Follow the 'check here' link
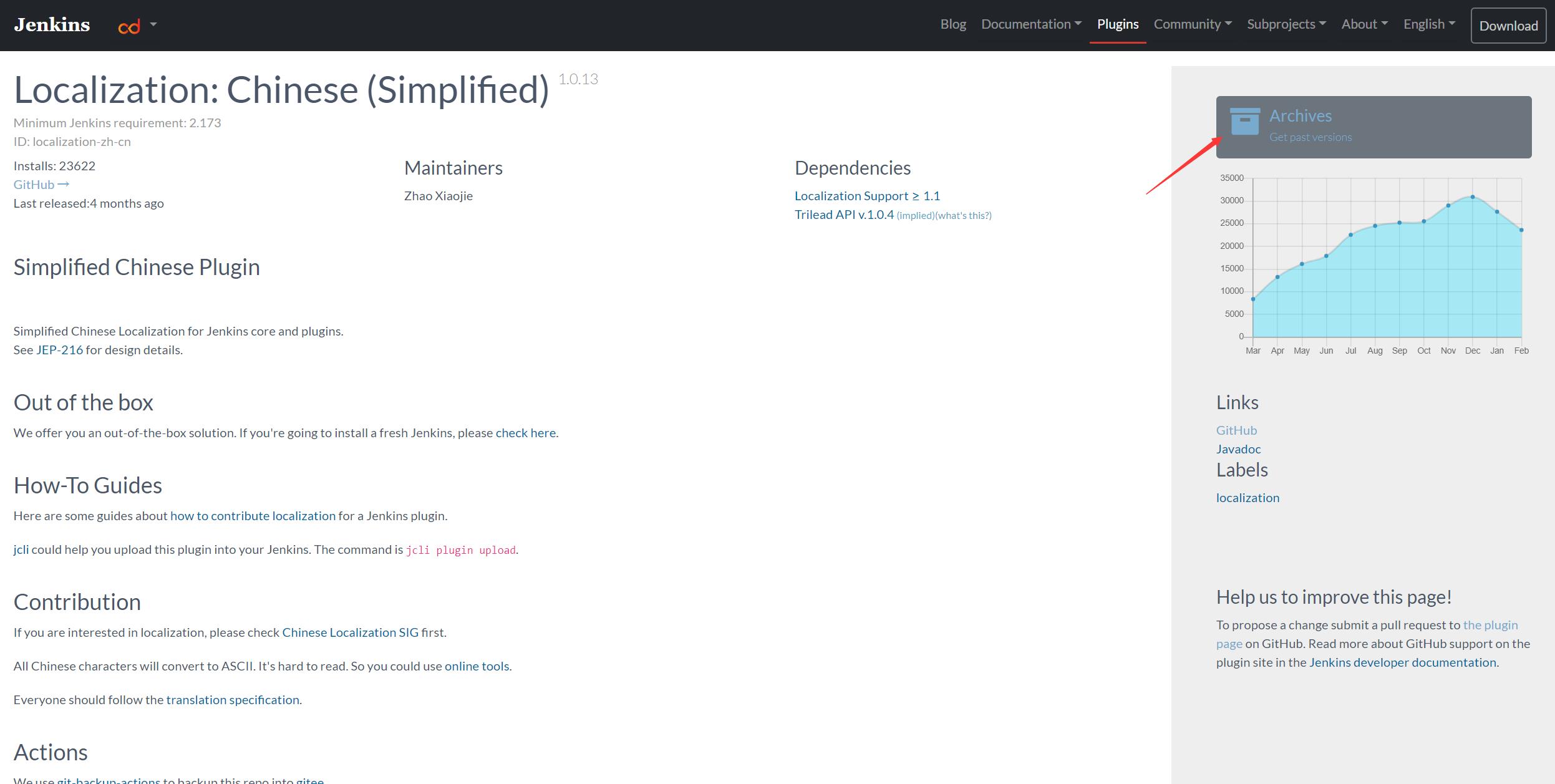Image resolution: width=1555 pixels, height=784 pixels. (x=525, y=433)
